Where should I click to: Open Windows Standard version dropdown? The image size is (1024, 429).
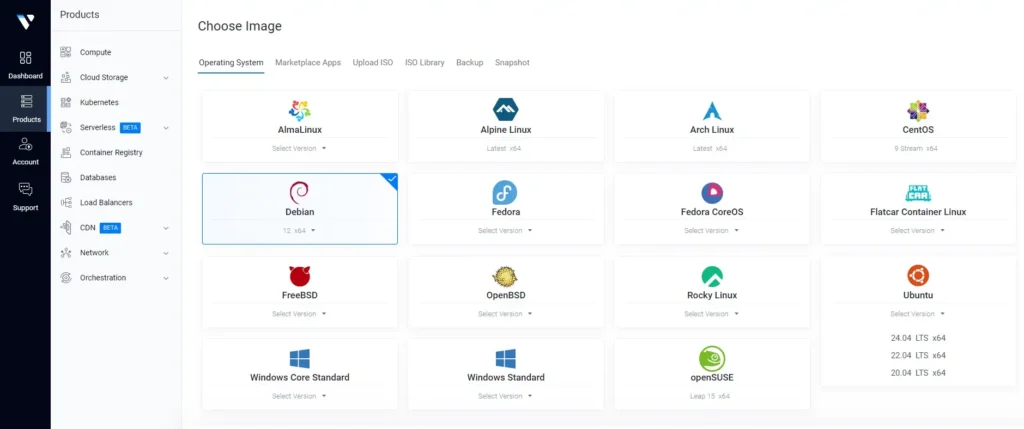point(505,396)
